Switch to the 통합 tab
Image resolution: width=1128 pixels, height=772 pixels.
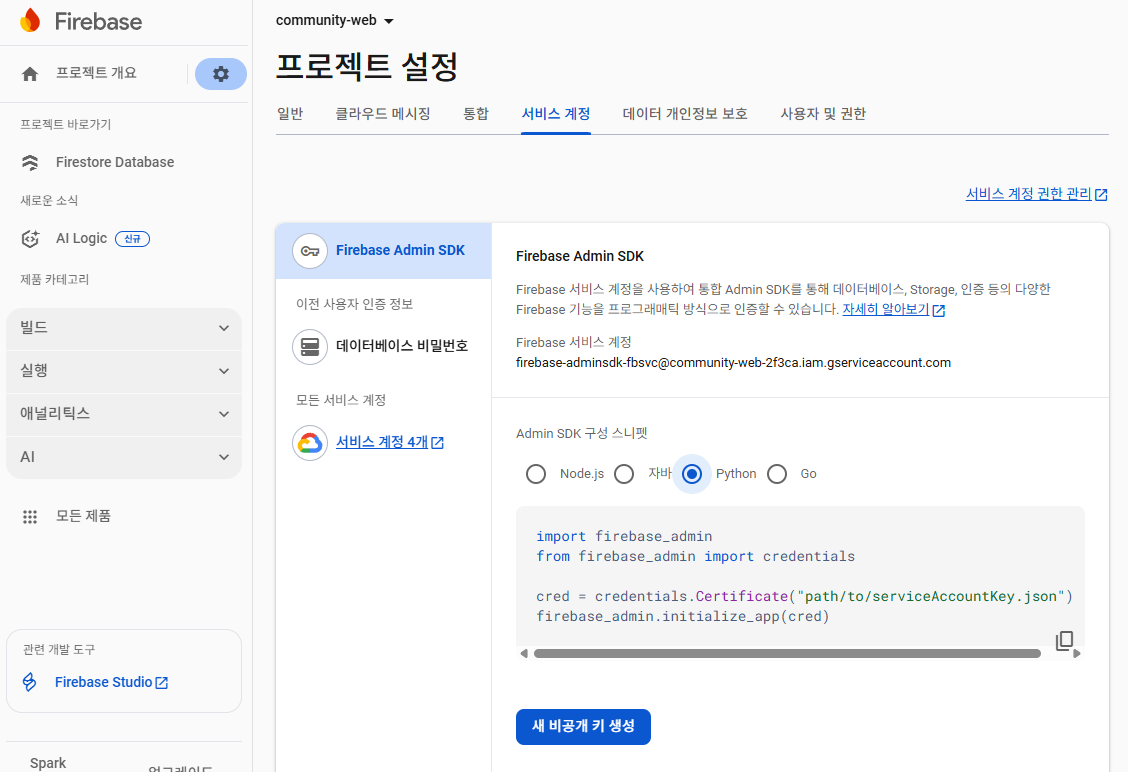point(476,114)
